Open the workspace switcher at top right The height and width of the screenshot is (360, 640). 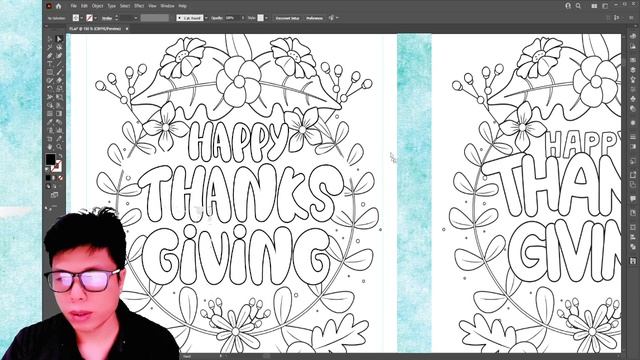click(605, 6)
